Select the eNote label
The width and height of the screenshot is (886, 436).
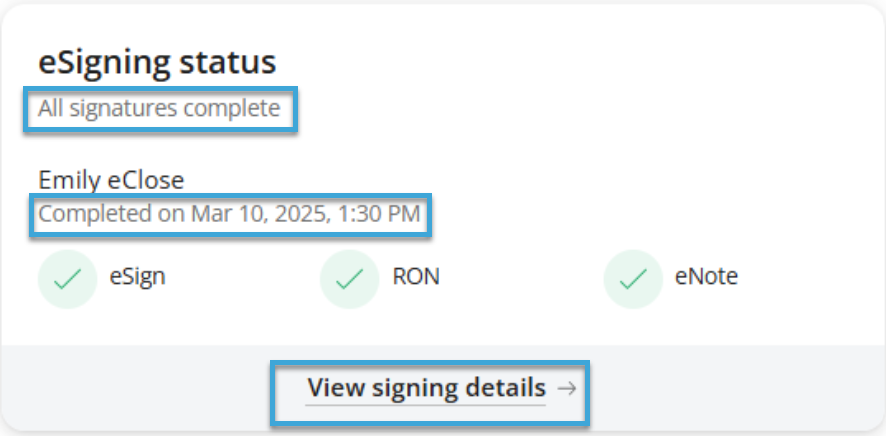point(706,277)
